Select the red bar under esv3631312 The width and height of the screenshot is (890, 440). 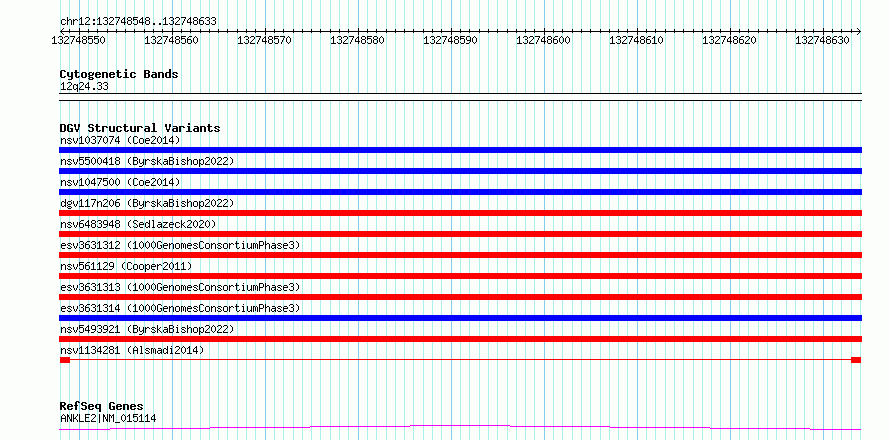click(x=460, y=255)
